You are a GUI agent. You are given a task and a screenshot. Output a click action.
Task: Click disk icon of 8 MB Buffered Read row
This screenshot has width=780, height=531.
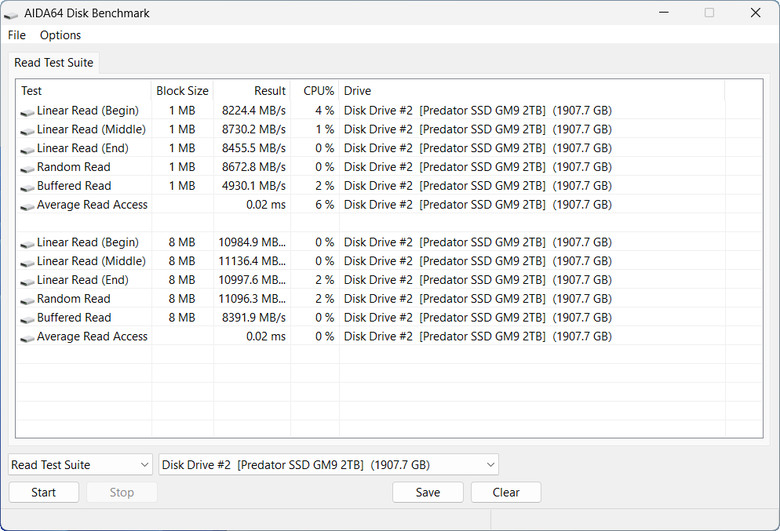pyautogui.click(x=27, y=320)
